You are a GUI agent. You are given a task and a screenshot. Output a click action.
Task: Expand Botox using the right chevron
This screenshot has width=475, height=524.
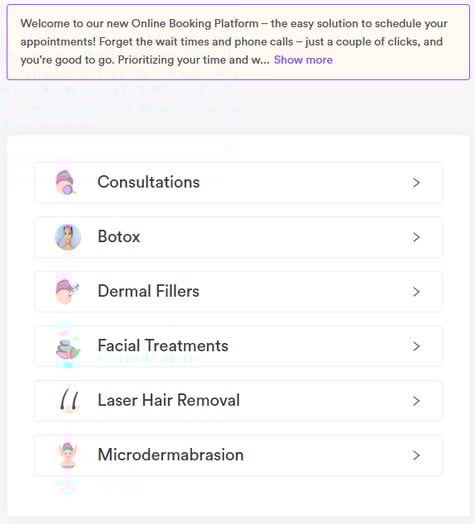click(x=416, y=237)
